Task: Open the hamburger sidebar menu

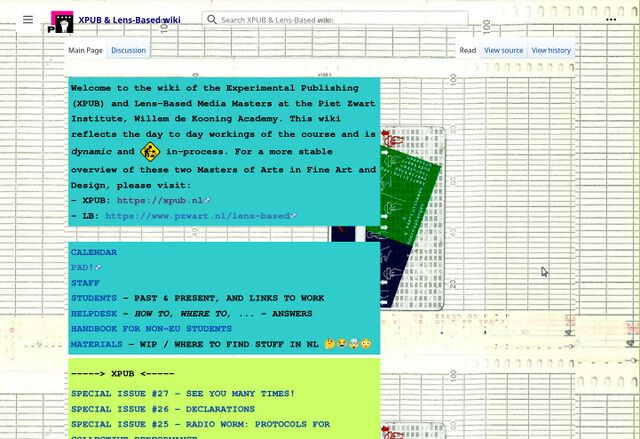Action: coord(28,19)
